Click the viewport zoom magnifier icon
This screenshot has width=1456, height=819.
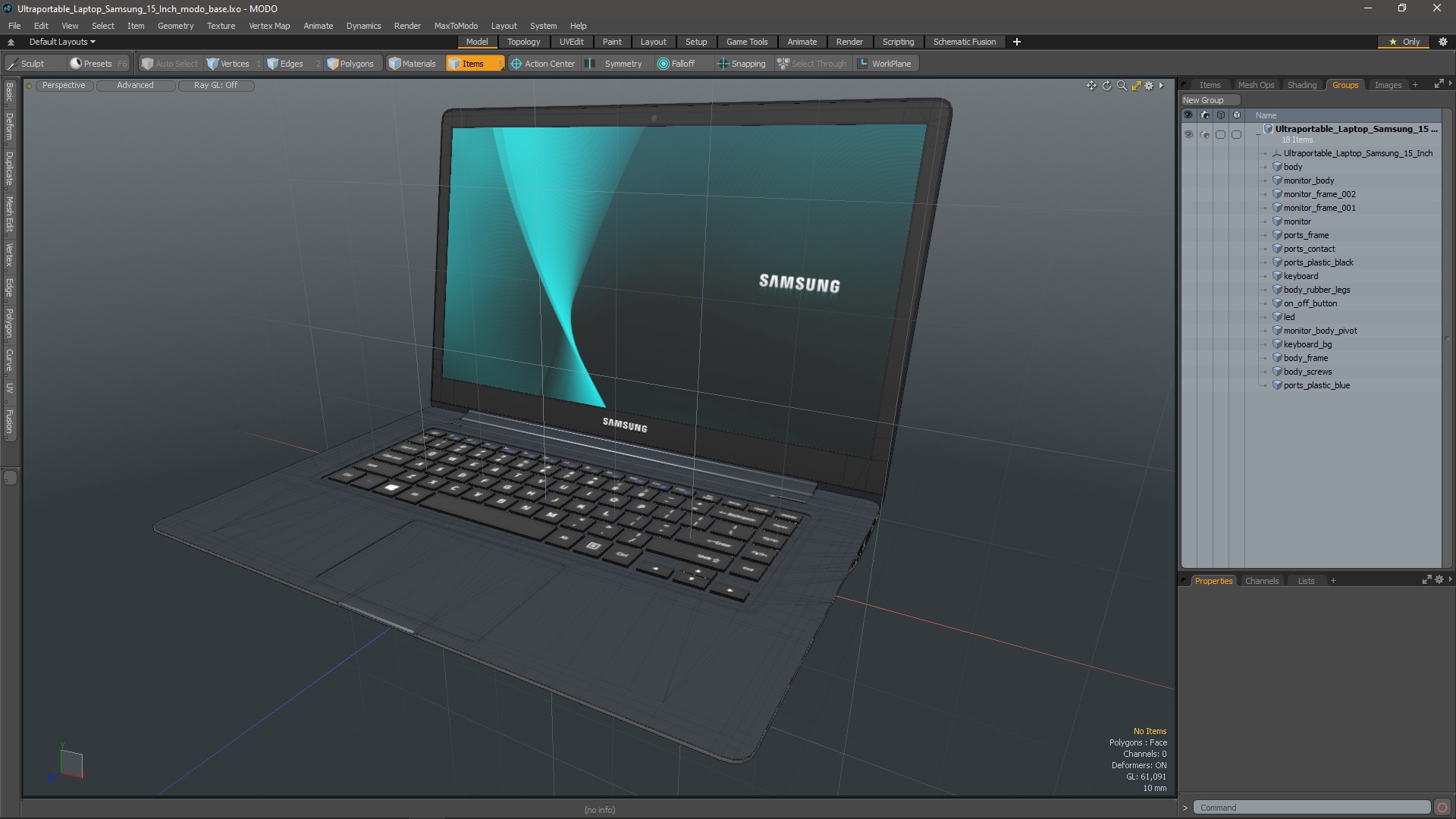click(x=1122, y=86)
